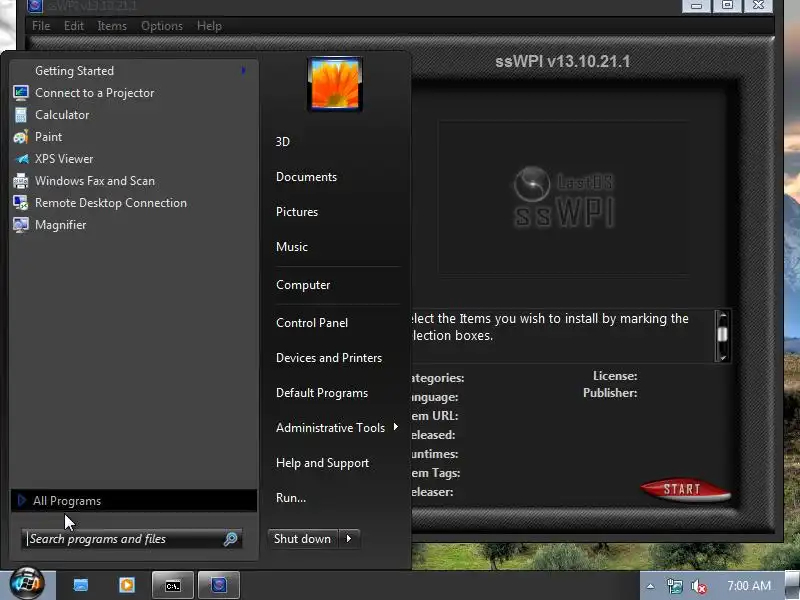Viewport: 800px width, 600px height.
Task: Click ssWPI window title bar icon
Action: point(35,6)
